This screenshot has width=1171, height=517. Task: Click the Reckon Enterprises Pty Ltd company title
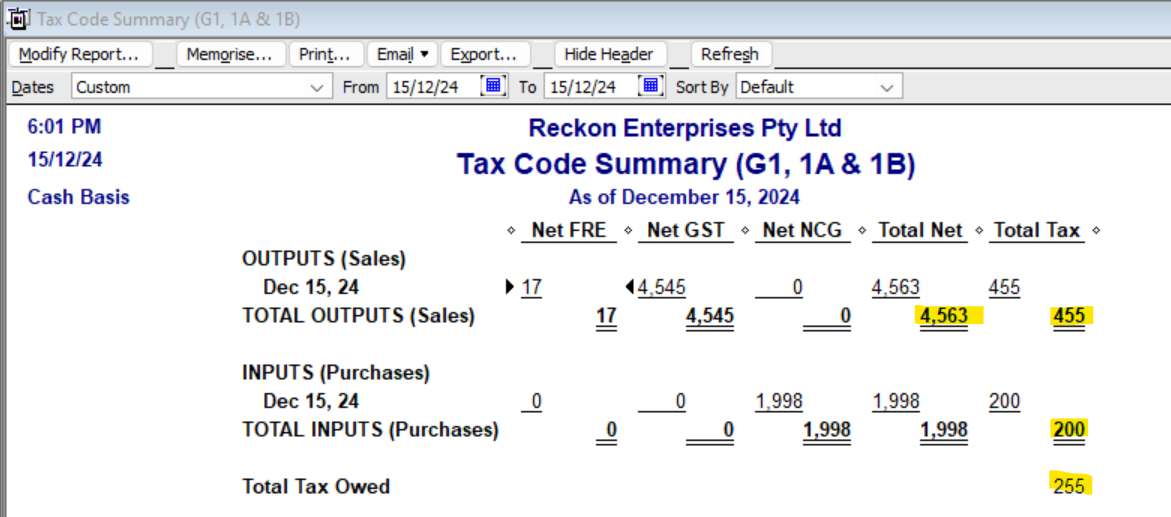coord(685,128)
